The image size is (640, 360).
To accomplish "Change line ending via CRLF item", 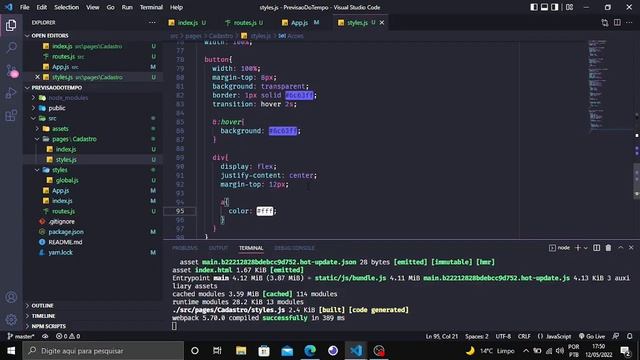I will pyautogui.click(x=524, y=336).
